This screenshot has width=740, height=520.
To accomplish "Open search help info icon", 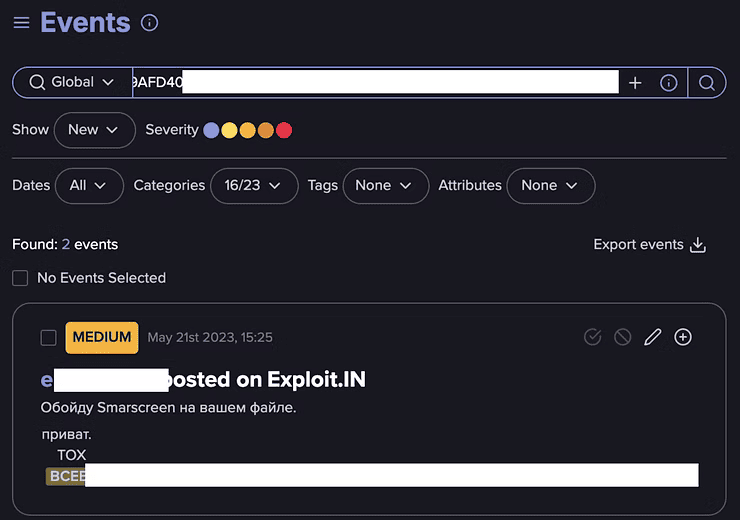I will (x=669, y=83).
